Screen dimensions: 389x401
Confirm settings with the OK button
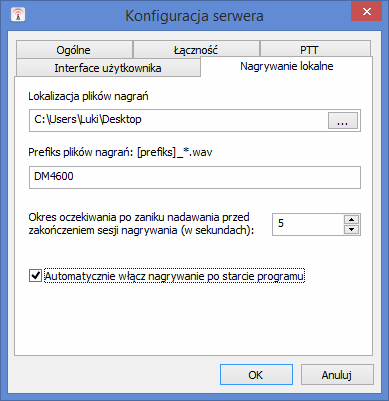[256, 375]
